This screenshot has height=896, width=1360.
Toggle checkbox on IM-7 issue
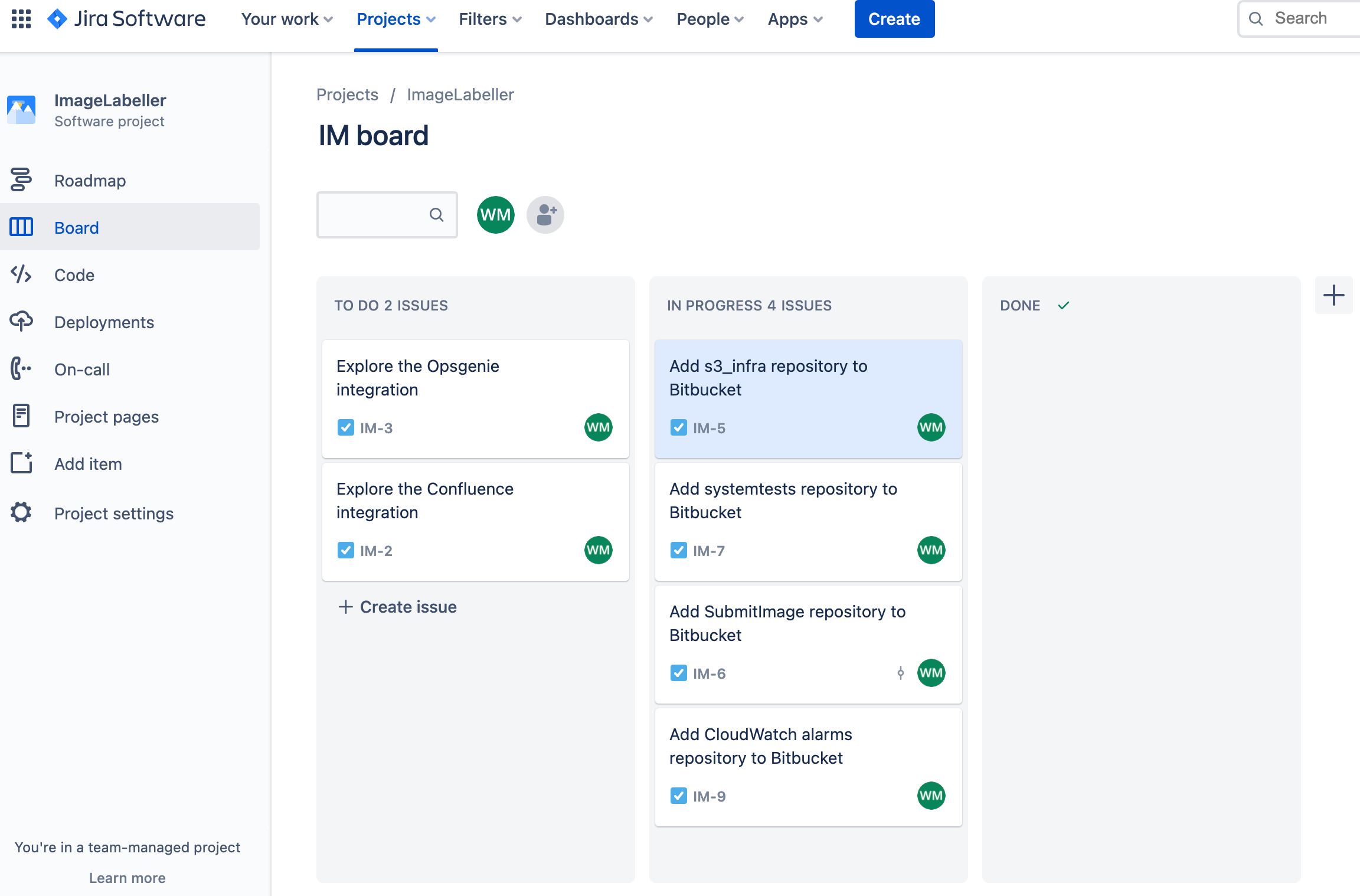[x=678, y=550]
